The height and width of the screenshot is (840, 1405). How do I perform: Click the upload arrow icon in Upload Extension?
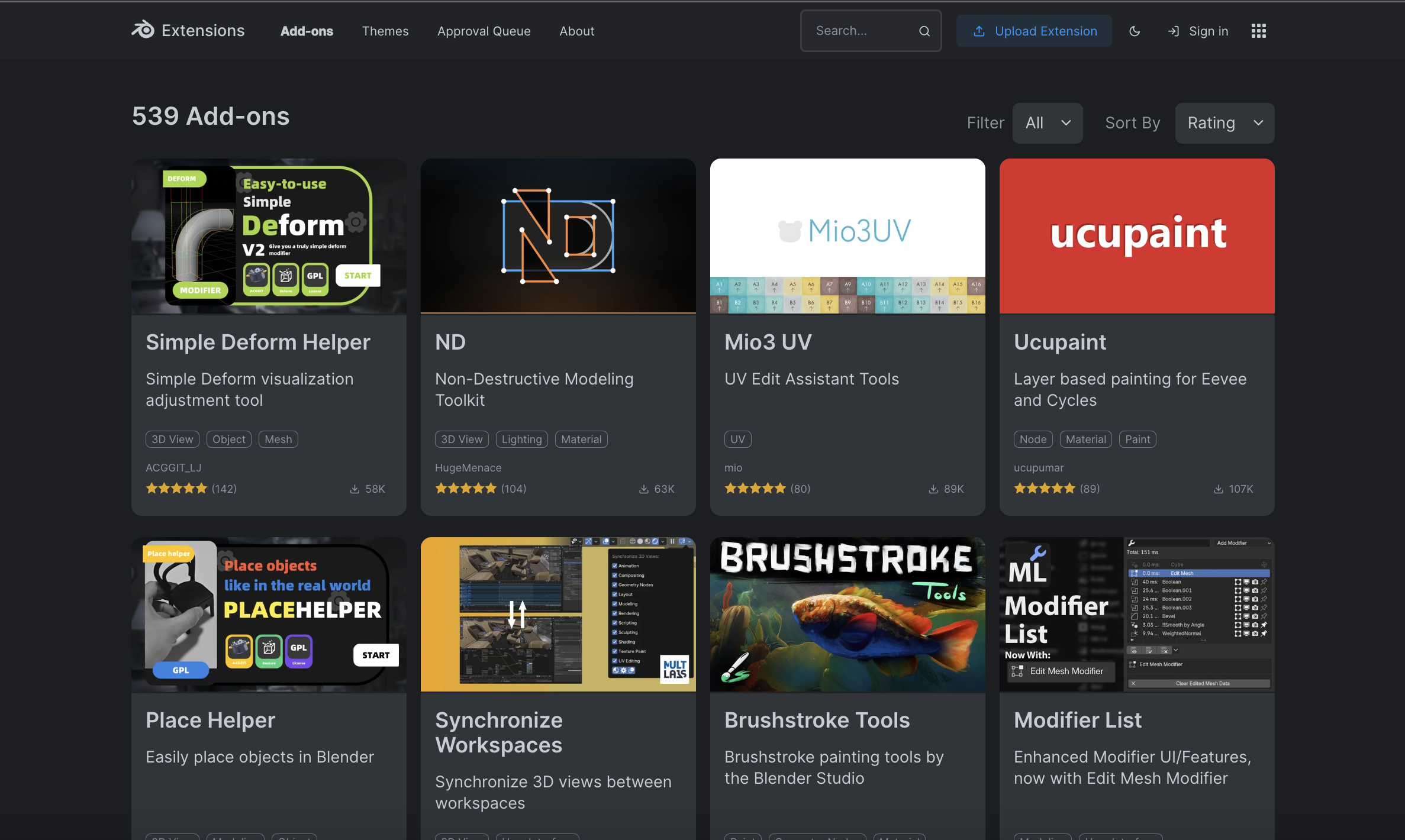979,31
